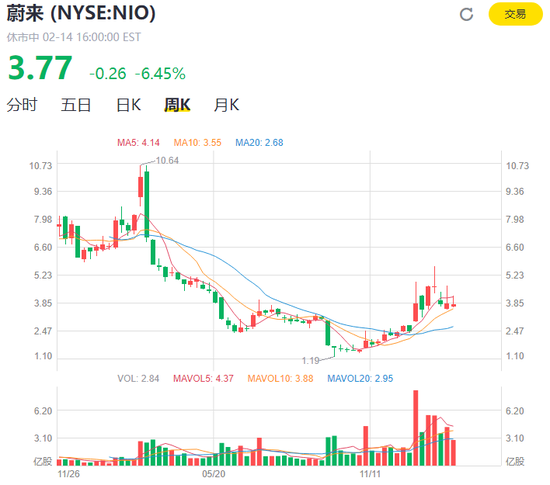The height and width of the screenshot is (485, 550).
Task: Click the MA5: 4.14 indicator label
Action: click(138, 143)
